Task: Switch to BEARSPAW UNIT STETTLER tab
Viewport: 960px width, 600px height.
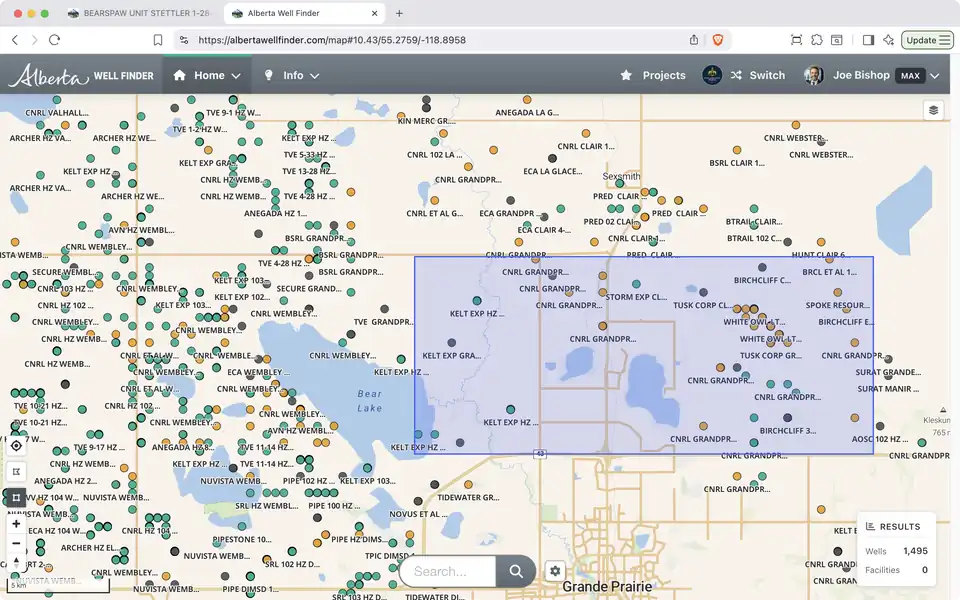Action: point(139,13)
